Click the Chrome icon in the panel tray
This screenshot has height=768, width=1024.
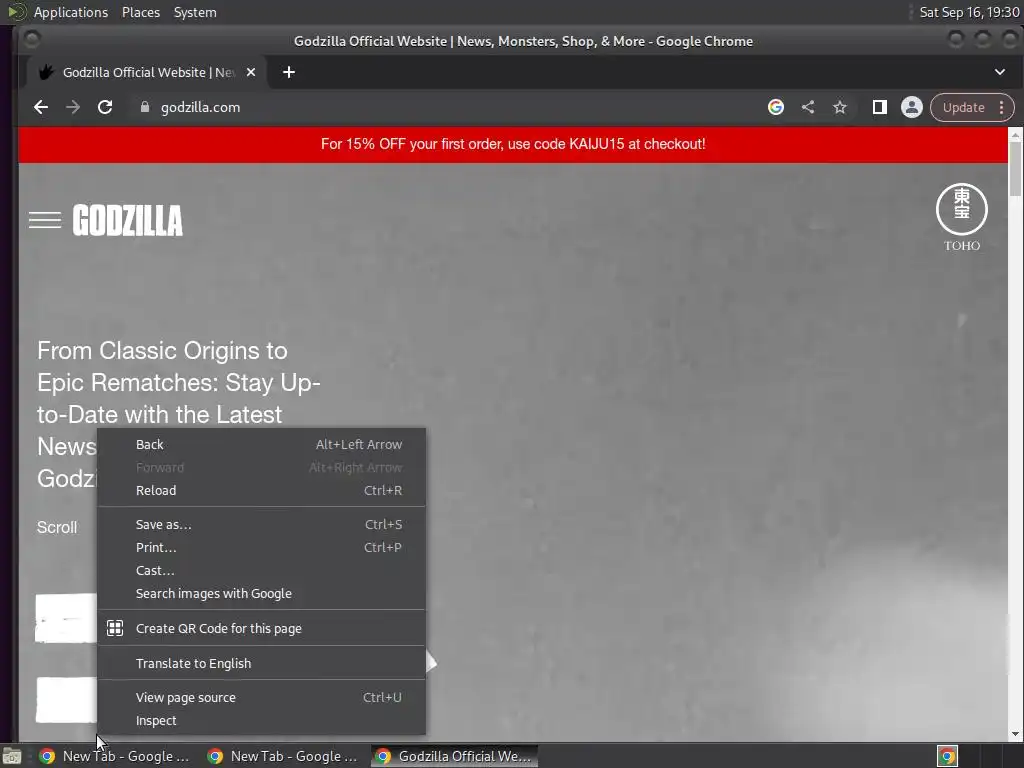pyautogui.click(x=947, y=756)
